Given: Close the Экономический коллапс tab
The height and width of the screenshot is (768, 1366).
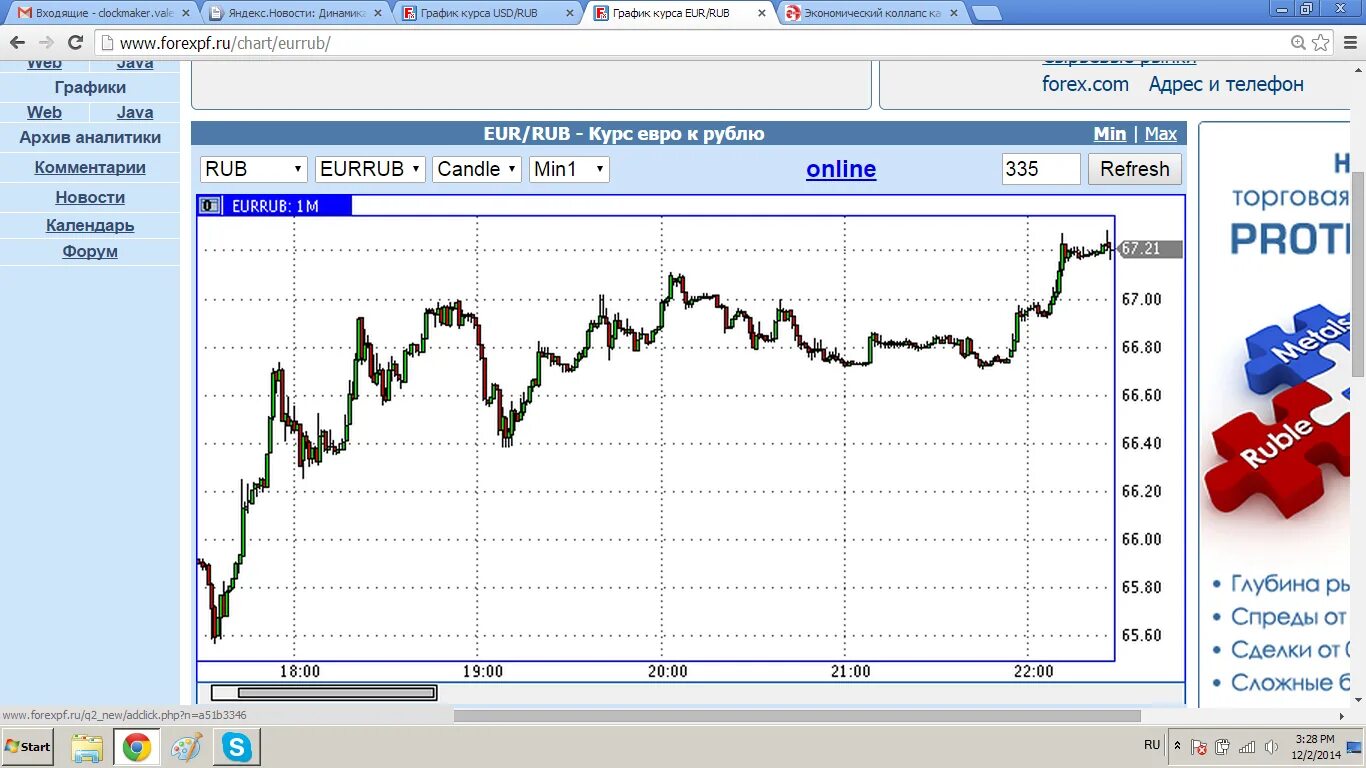Looking at the screenshot, I should point(954,13).
